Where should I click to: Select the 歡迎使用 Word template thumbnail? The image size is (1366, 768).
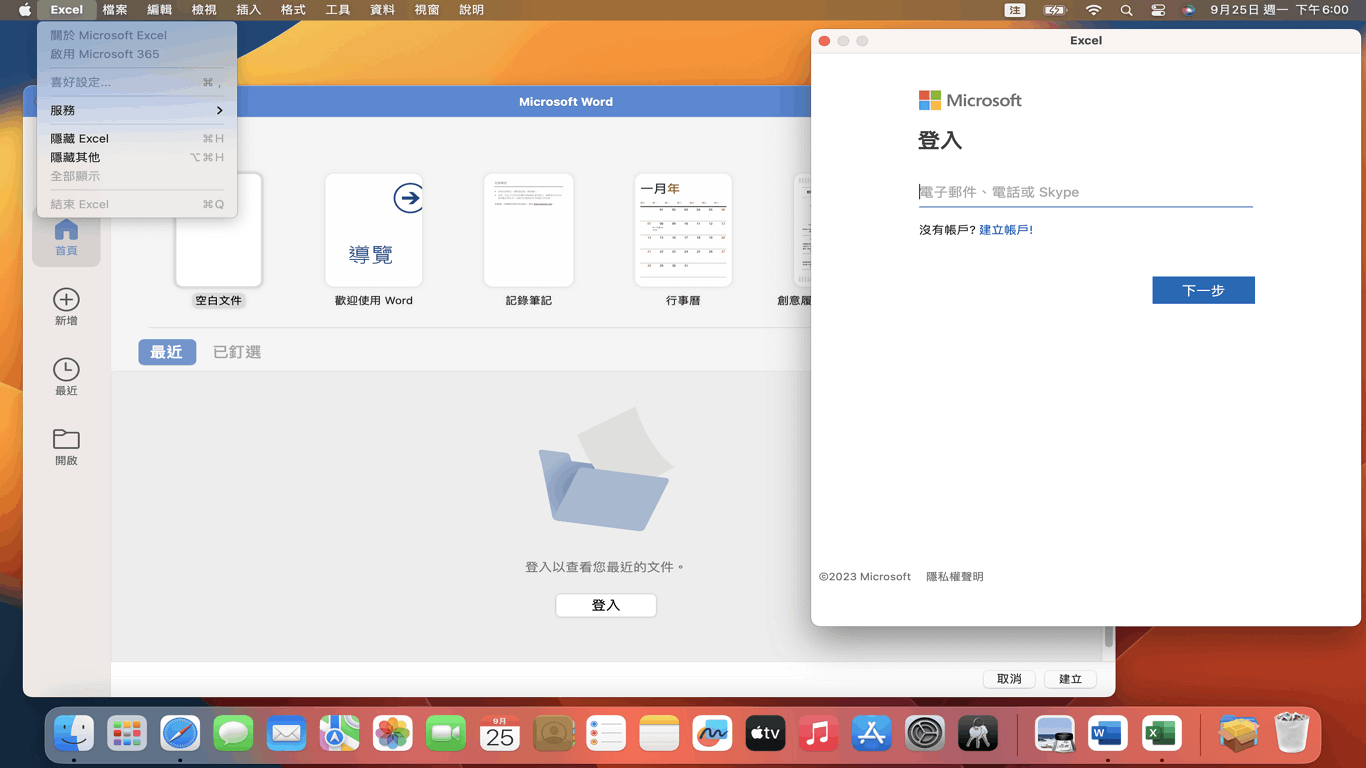pyautogui.click(x=374, y=230)
